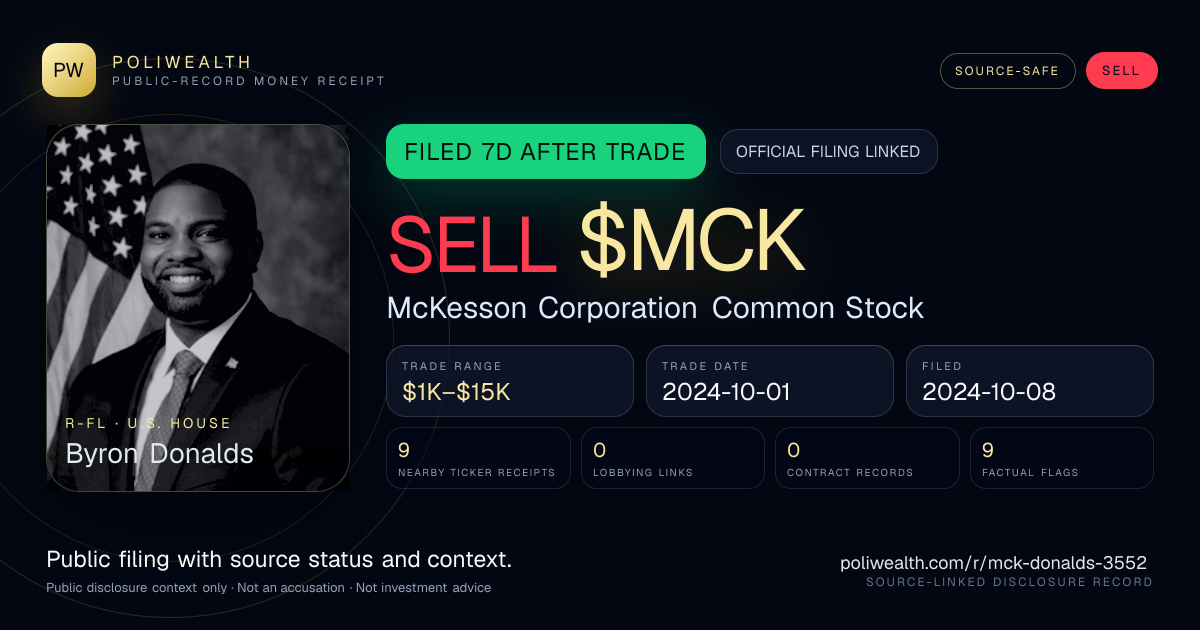Click McKesson Corporation Common Stock name
The width and height of the screenshot is (1200, 630).
tap(655, 308)
